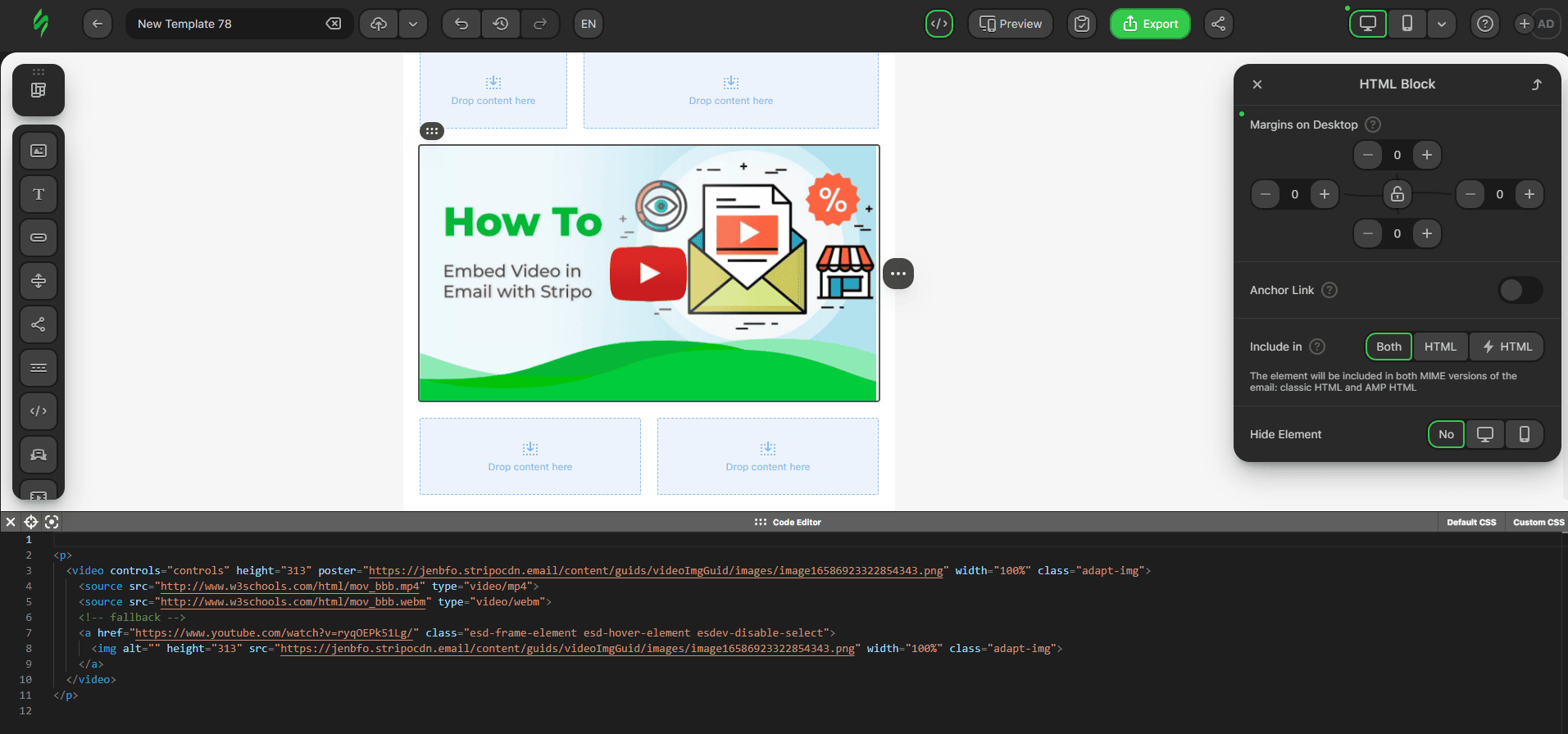Select 'Both' in Include in options
Viewport: 1568px width, 734px height.
[1388, 347]
